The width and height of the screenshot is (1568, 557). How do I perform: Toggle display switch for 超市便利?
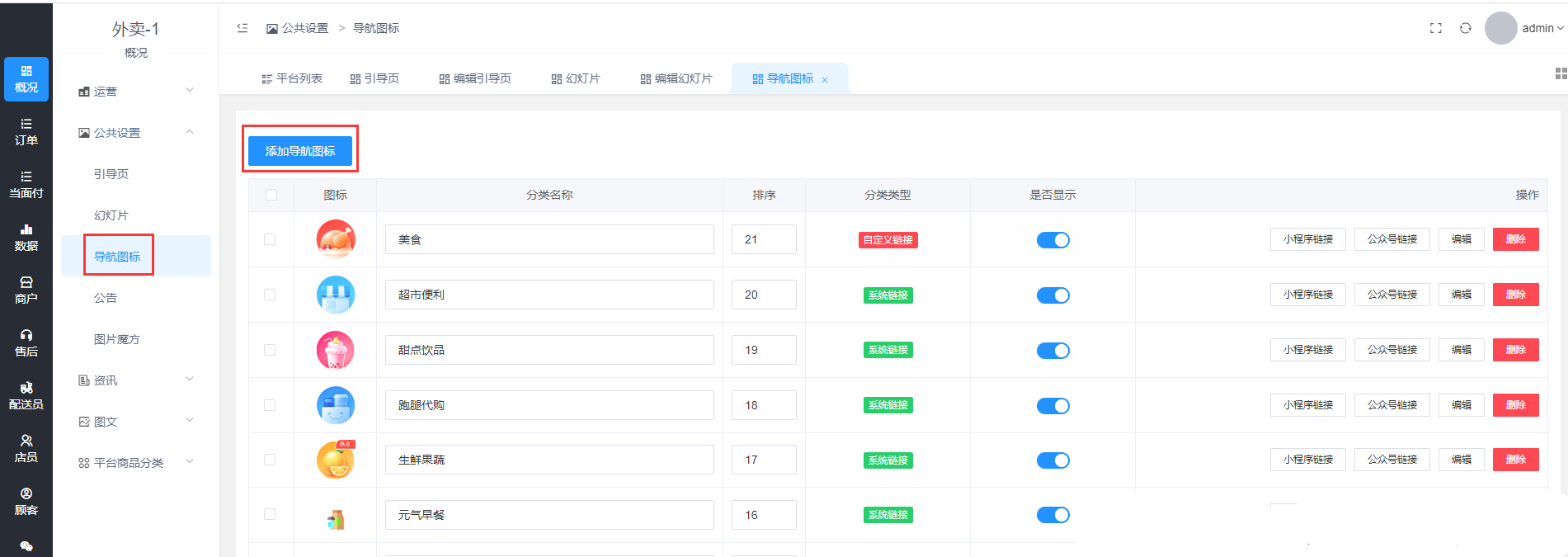1052,295
